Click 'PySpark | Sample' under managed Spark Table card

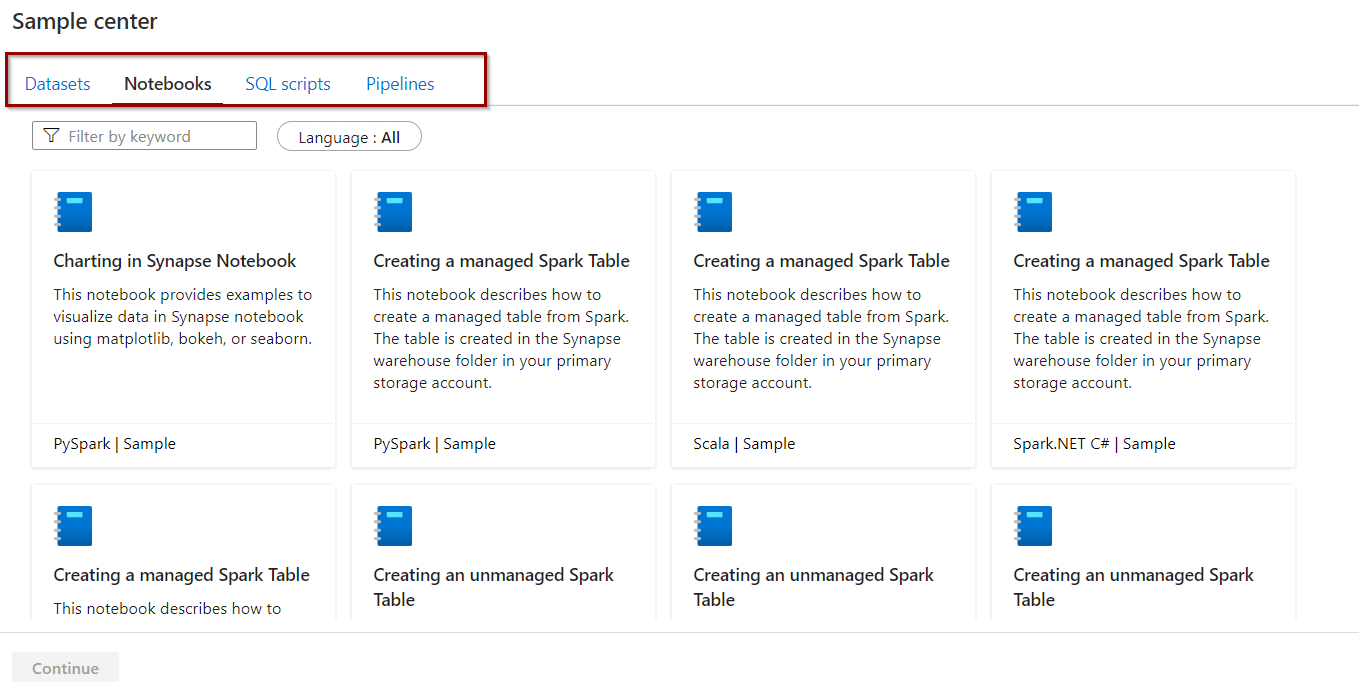click(x=434, y=444)
